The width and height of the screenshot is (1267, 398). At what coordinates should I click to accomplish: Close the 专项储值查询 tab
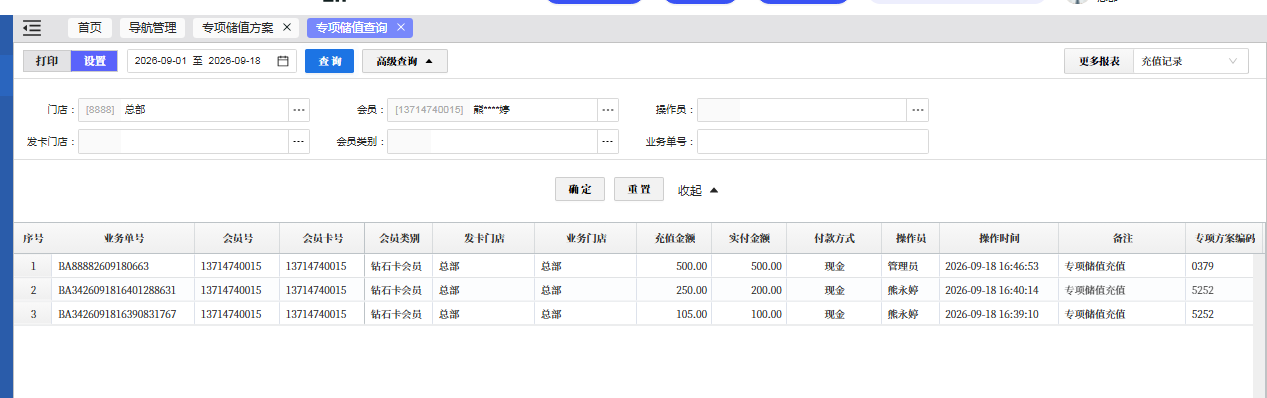401,28
